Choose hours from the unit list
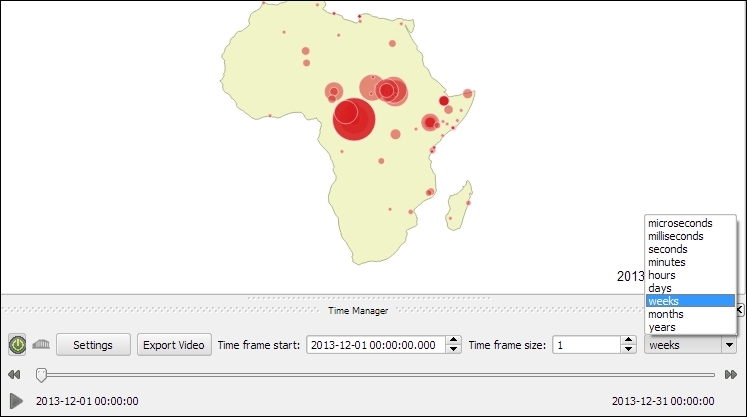Image resolution: width=747 pixels, height=417 pixels. click(x=690, y=275)
